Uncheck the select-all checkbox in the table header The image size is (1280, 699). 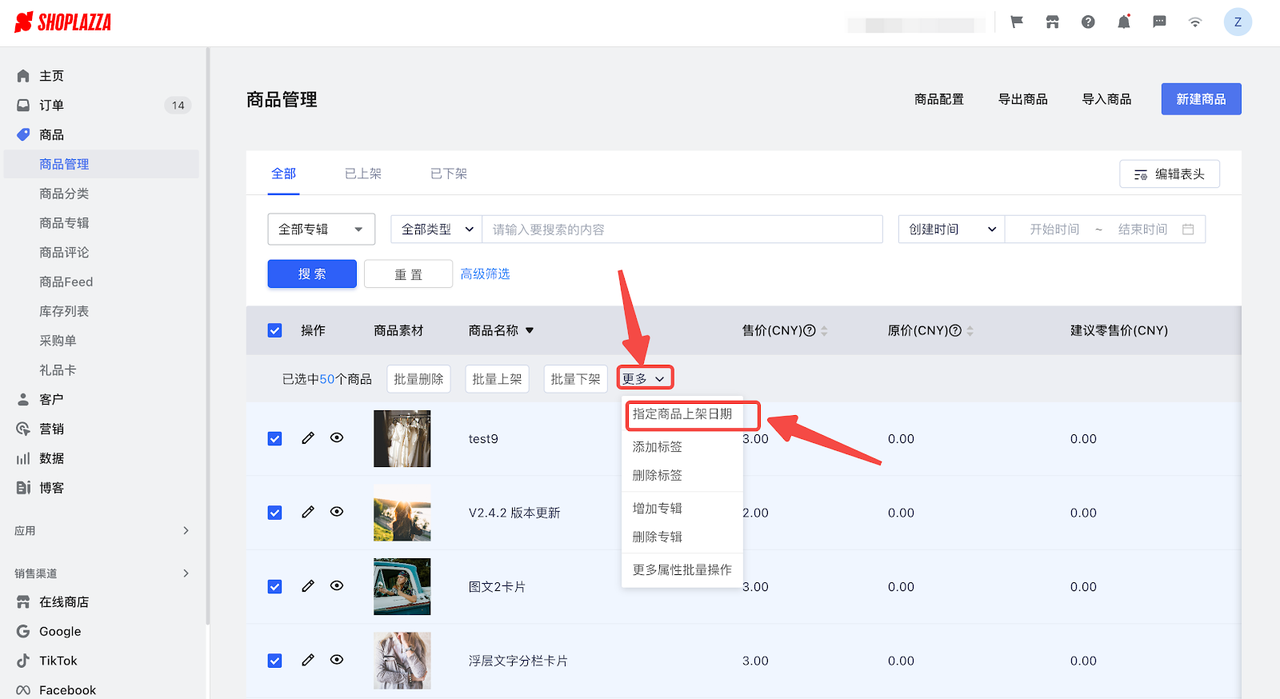pyautogui.click(x=274, y=329)
